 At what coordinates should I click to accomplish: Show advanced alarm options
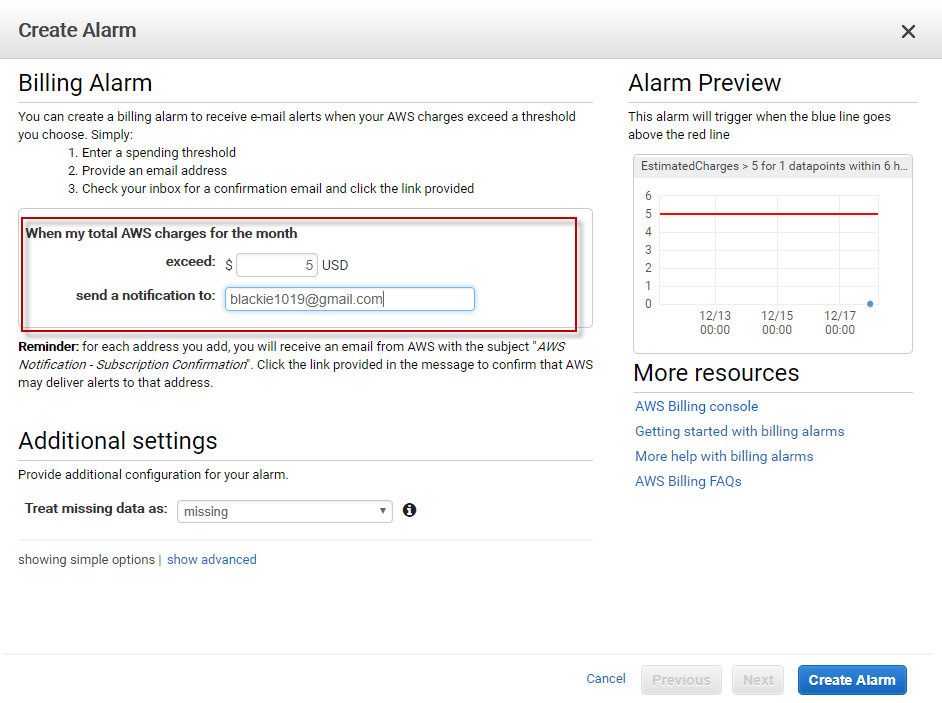[x=211, y=560]
